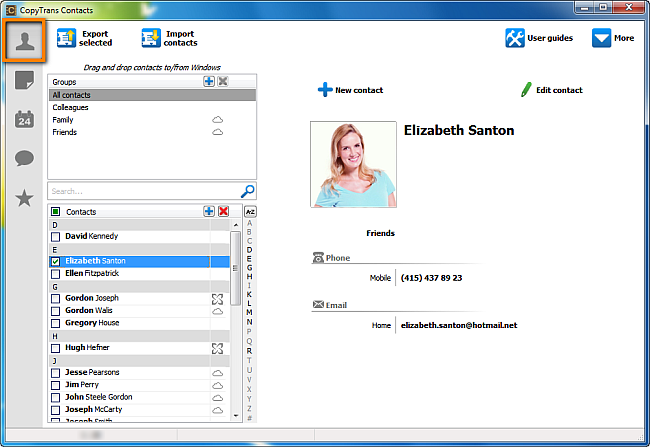Open the More dropdown menu

pos(613,38)
